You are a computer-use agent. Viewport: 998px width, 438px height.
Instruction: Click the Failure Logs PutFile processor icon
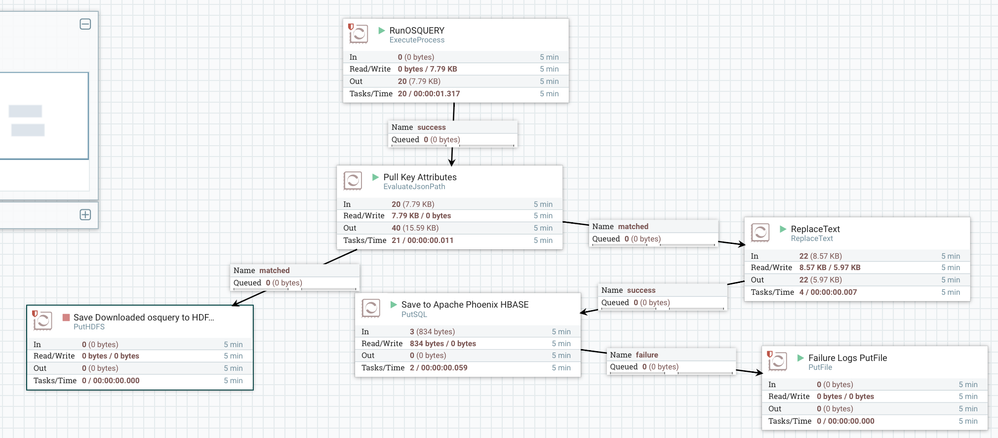(x=778, y=362)
